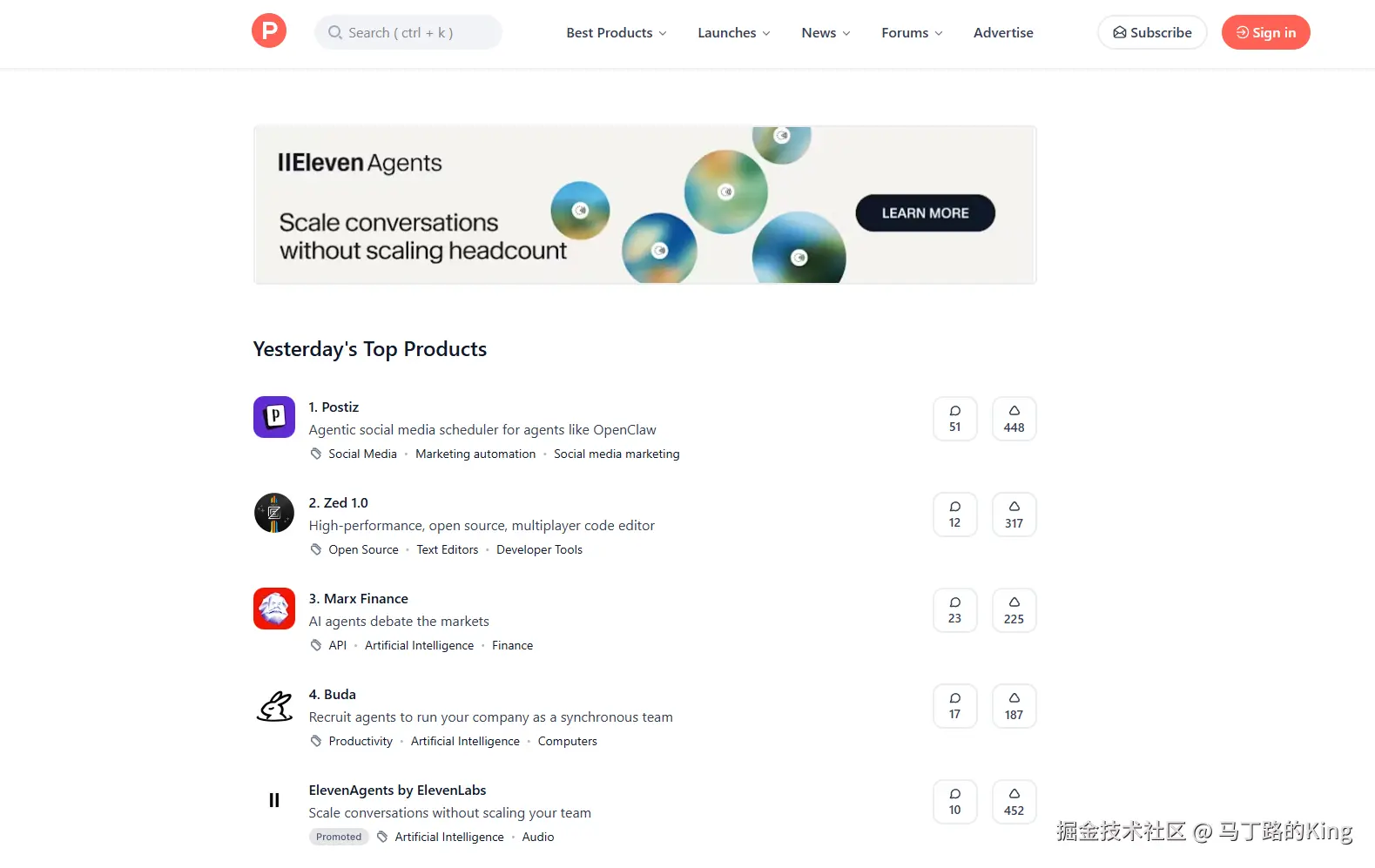The height and width of the screenshot is (868, 1375).
Task: Filter by the Productivity topic
Action: [x=361, y=741]
